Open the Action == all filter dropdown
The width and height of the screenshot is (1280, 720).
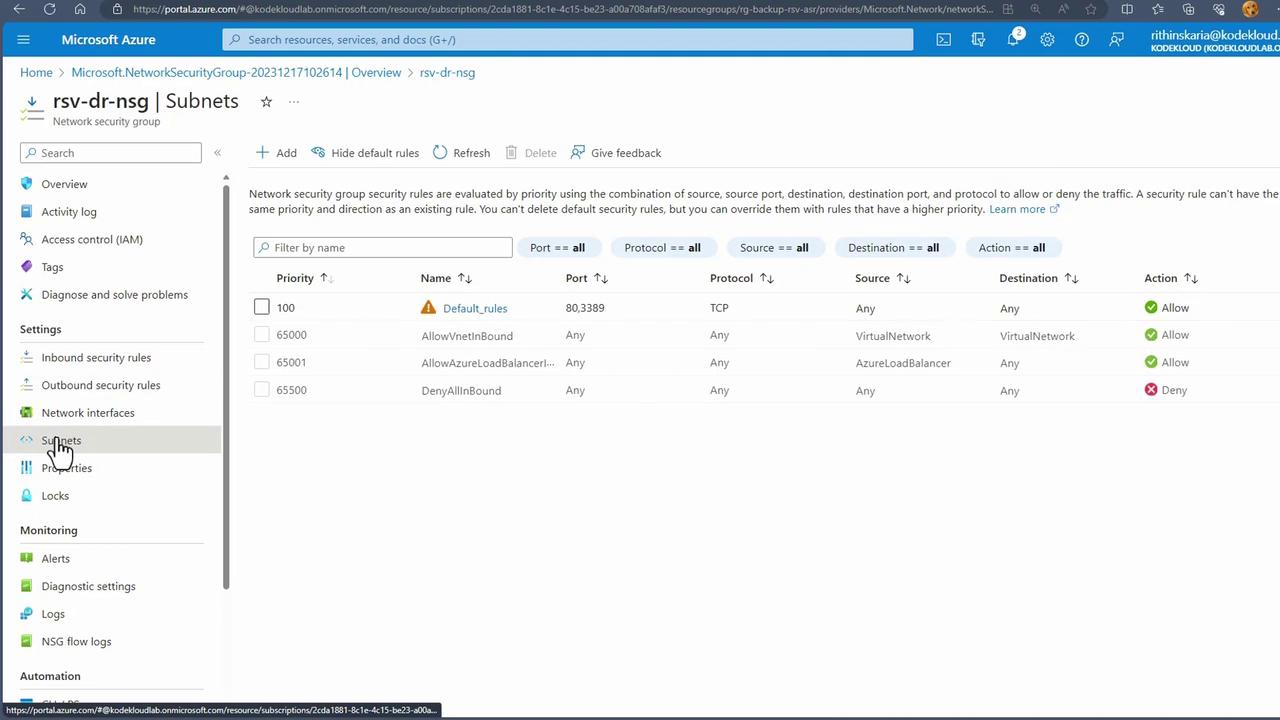click(1011, 248)
